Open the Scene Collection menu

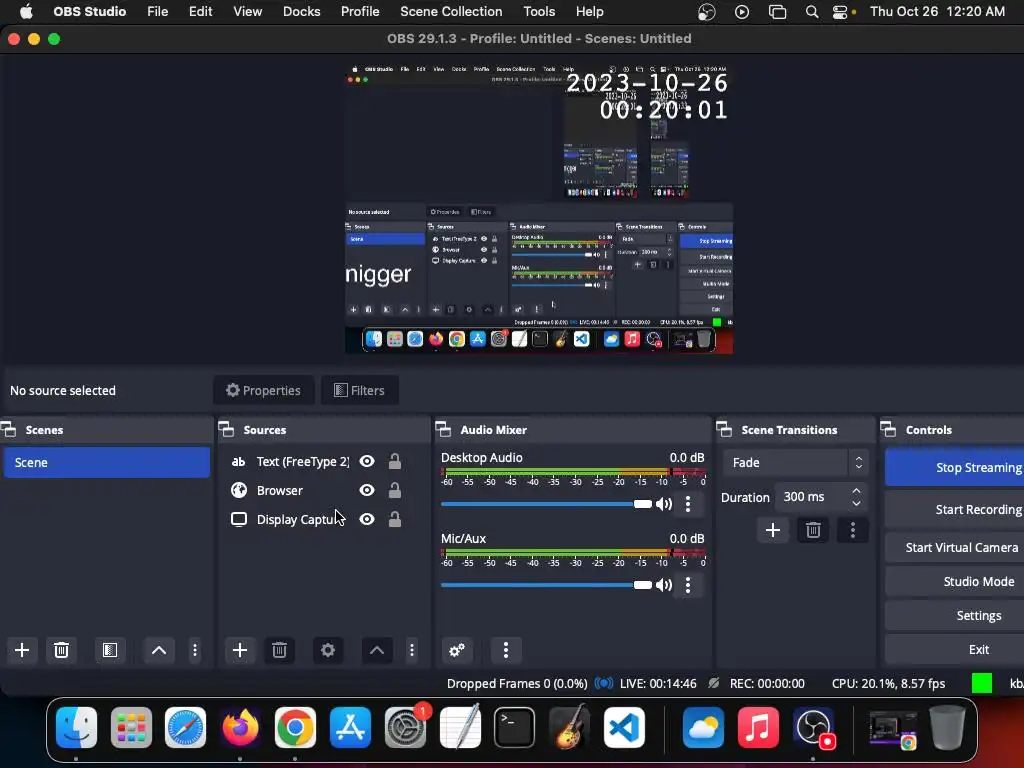click(x=451, y=12)
